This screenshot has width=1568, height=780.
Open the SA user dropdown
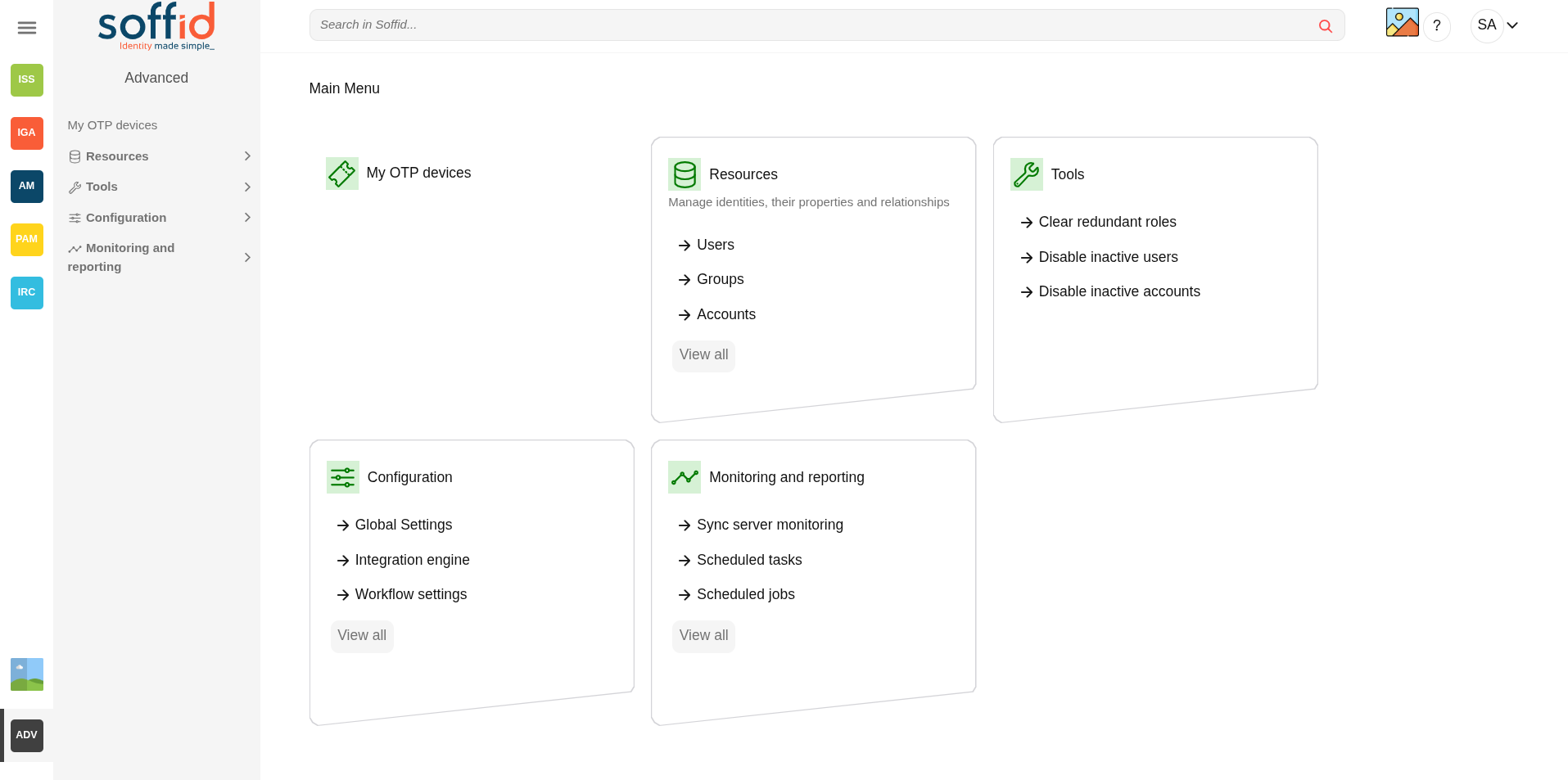coord(1497,25)
